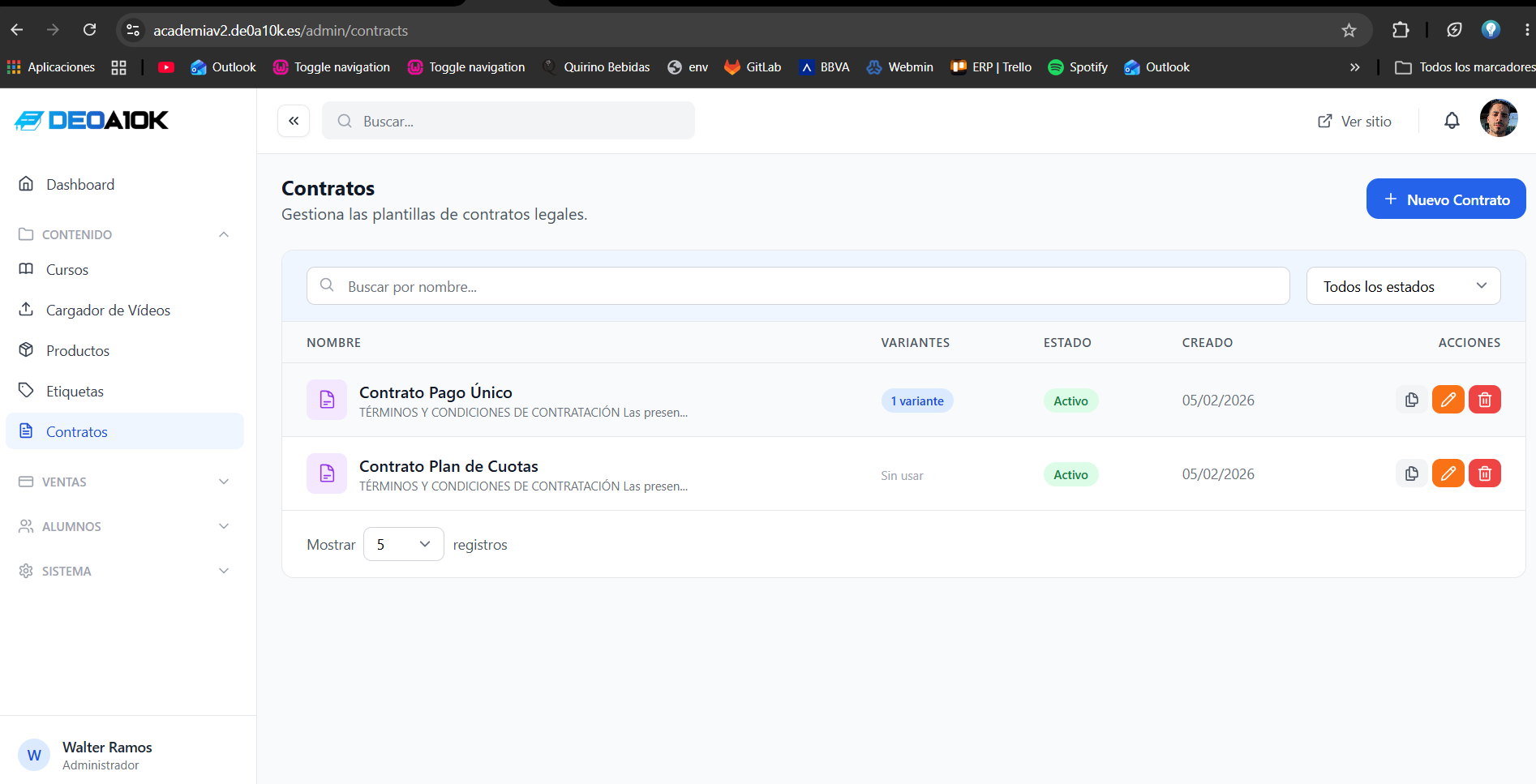Open the Aplicaciones bookmark shortcut
1536x784 pixels.
click(x=50, y=67)
